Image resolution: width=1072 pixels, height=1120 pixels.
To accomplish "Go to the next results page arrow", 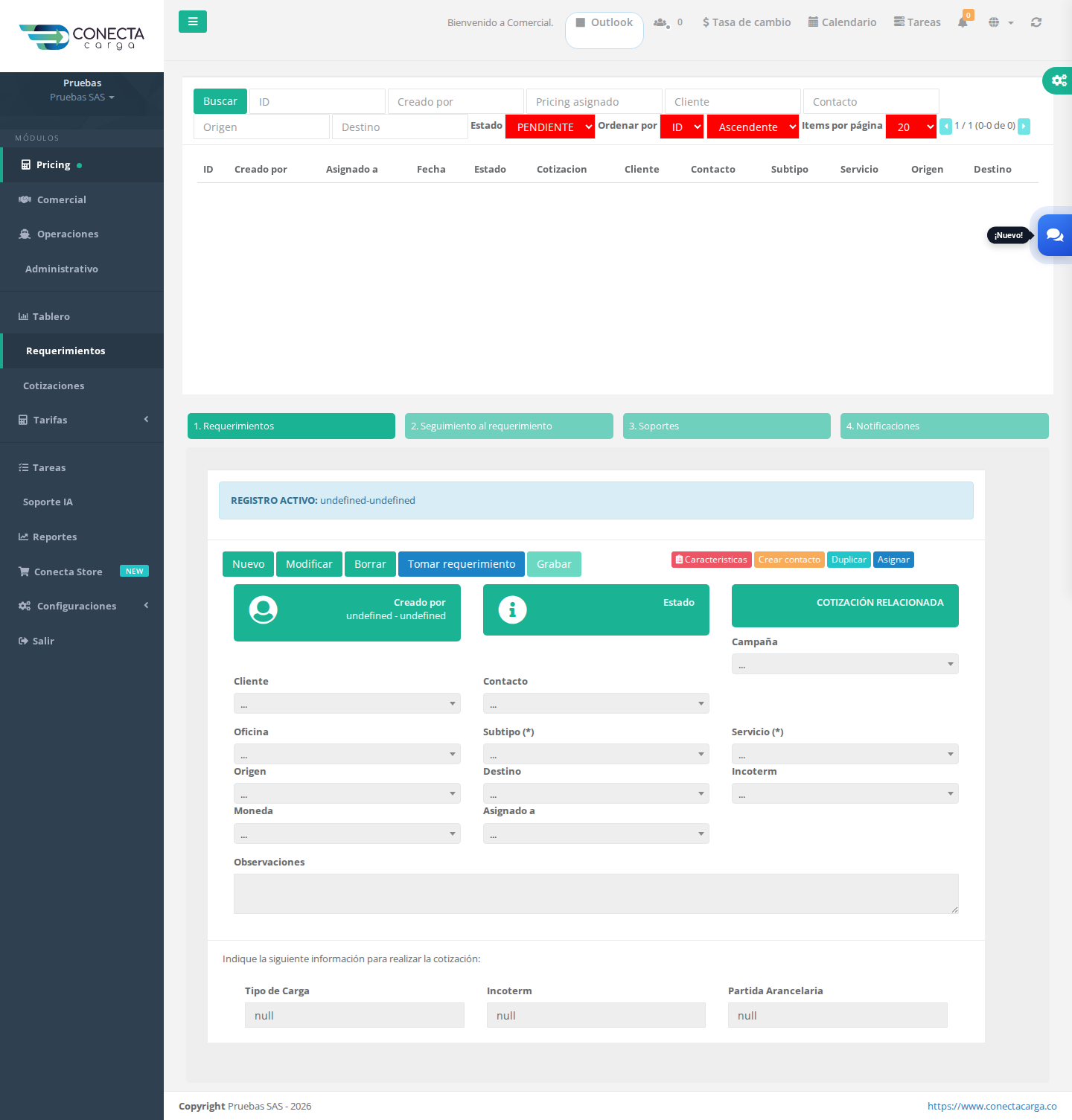I will [x=1024, y=127].
